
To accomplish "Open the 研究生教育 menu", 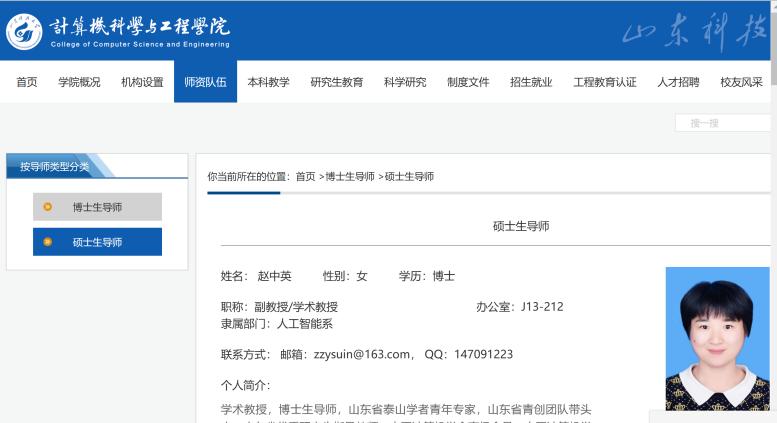I will tap(337, 82).
